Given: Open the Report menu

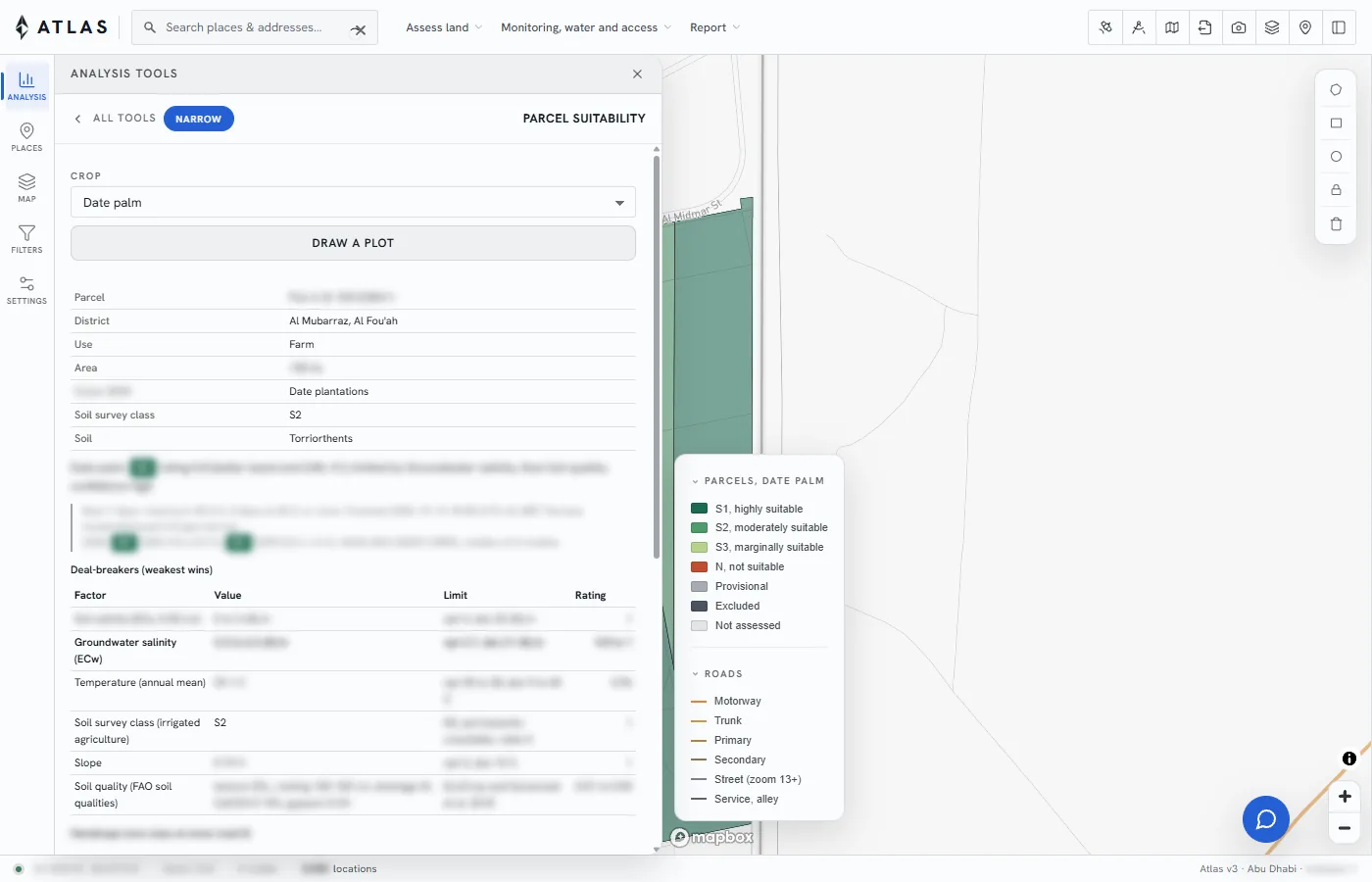Looking at the screenshot, I should coord(714,27).
